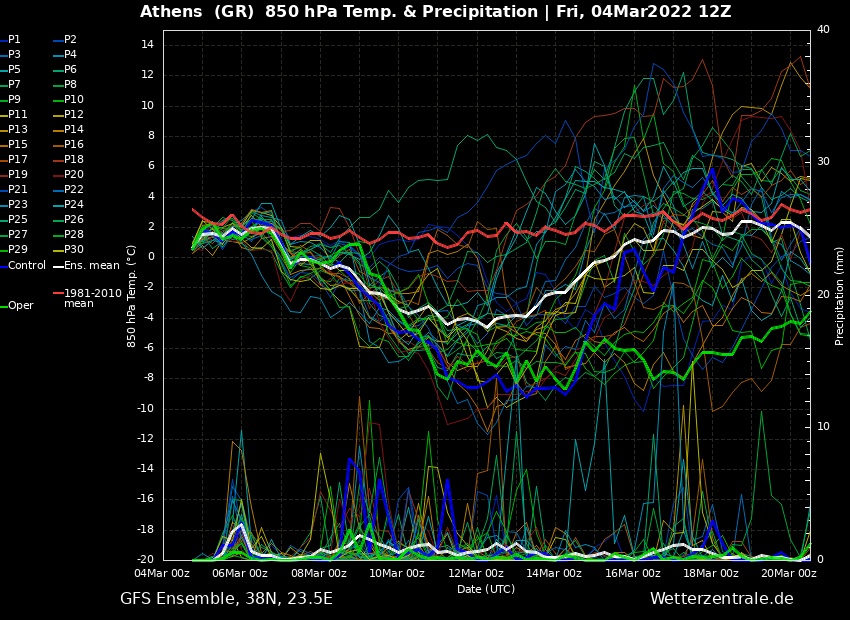This screenshot has height=620, width=850.
Task: Select legend label P23
Action: 17,204
